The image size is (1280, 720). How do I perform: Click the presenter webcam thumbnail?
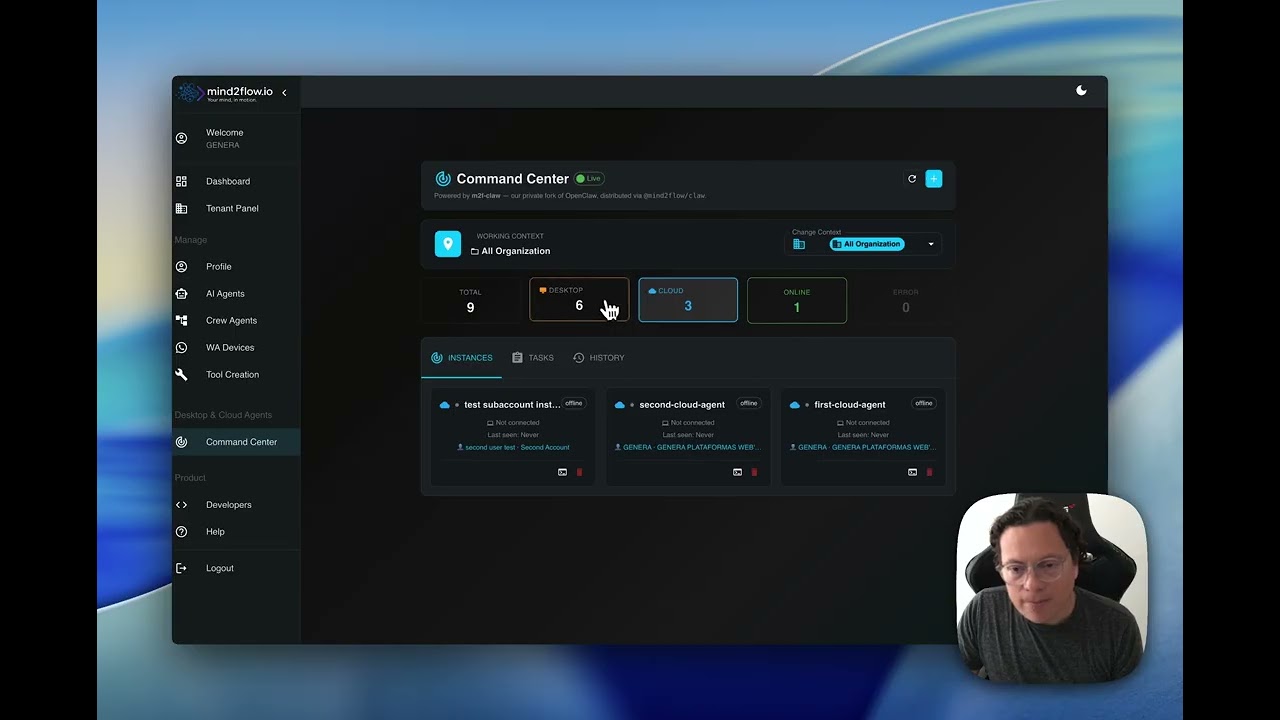point(1052,587)
